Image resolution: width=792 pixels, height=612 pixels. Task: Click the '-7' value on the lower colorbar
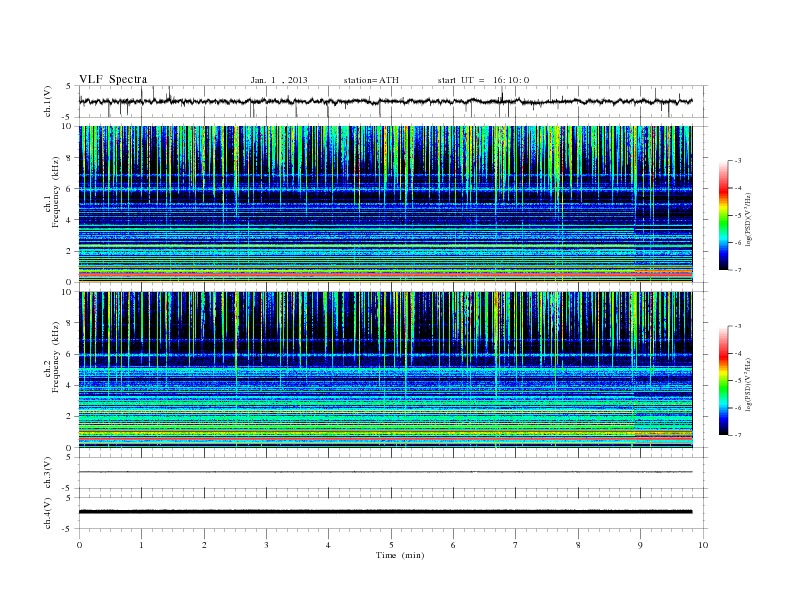point(738,435)
